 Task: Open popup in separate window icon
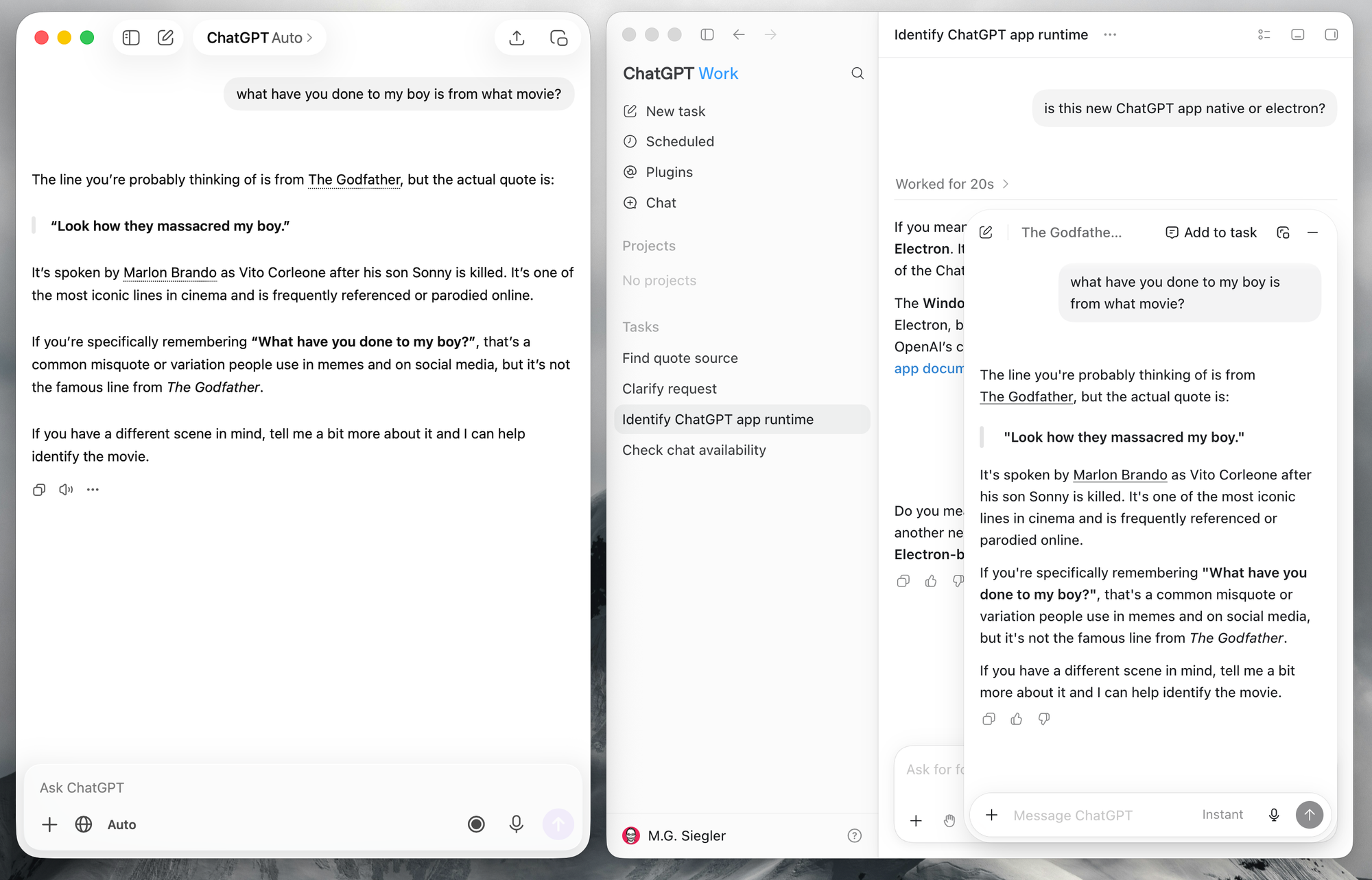click(x=1283, y=233)
